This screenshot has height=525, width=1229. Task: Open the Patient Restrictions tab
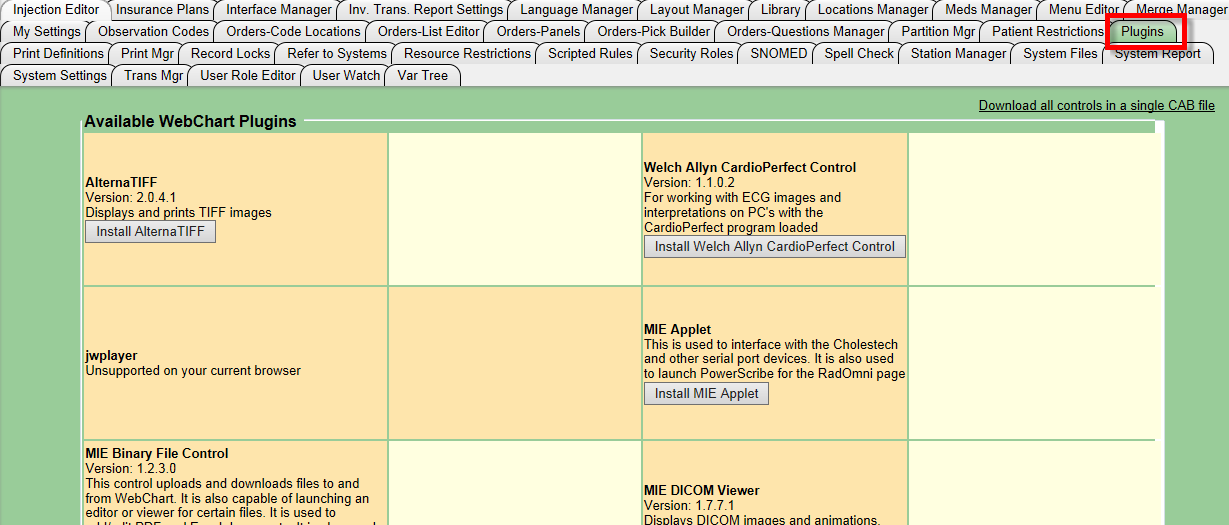[x=1047, y=31]
